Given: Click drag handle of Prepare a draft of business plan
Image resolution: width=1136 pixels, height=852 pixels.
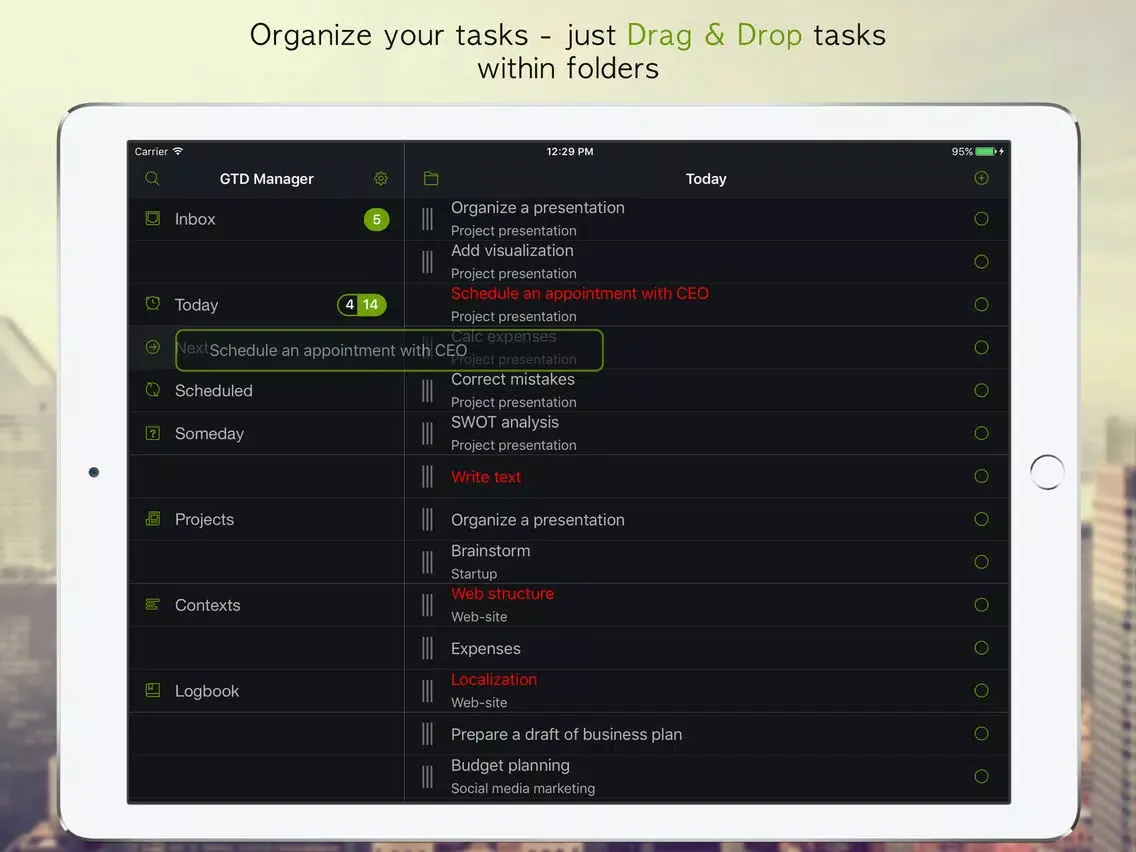Looking at the screenshot, I should (427, 734).
